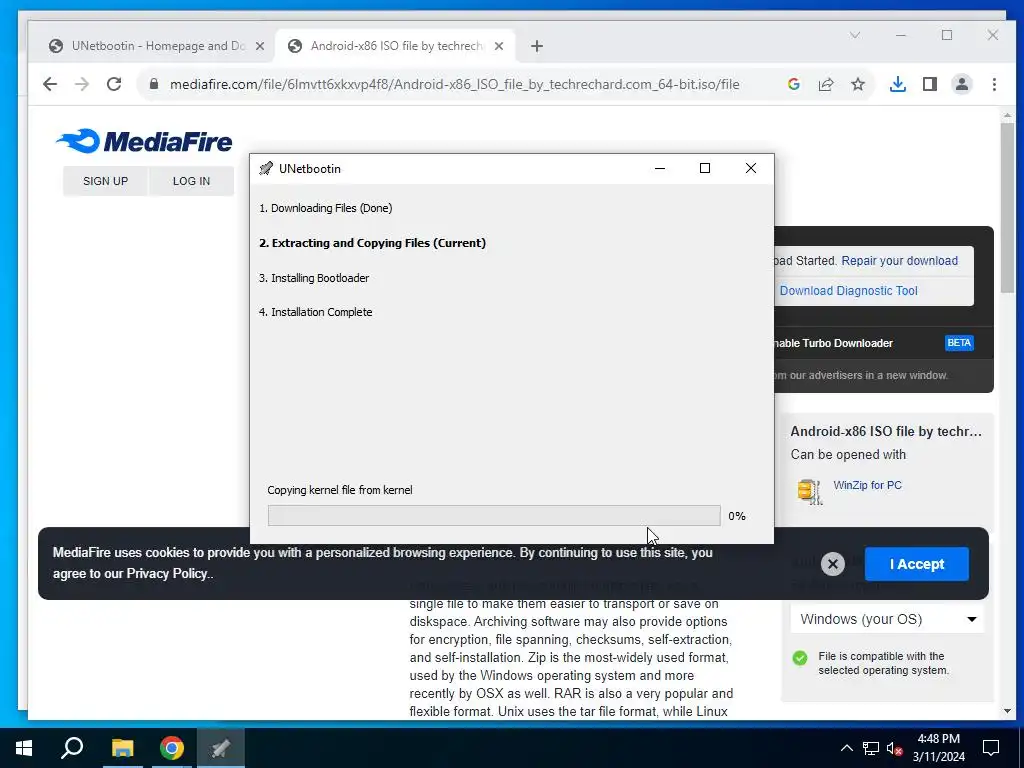Image resolution: width=1024 pixels, height=768 pixels.
Task: Click the WinZip archive icon
Action: tap(809, 492)
